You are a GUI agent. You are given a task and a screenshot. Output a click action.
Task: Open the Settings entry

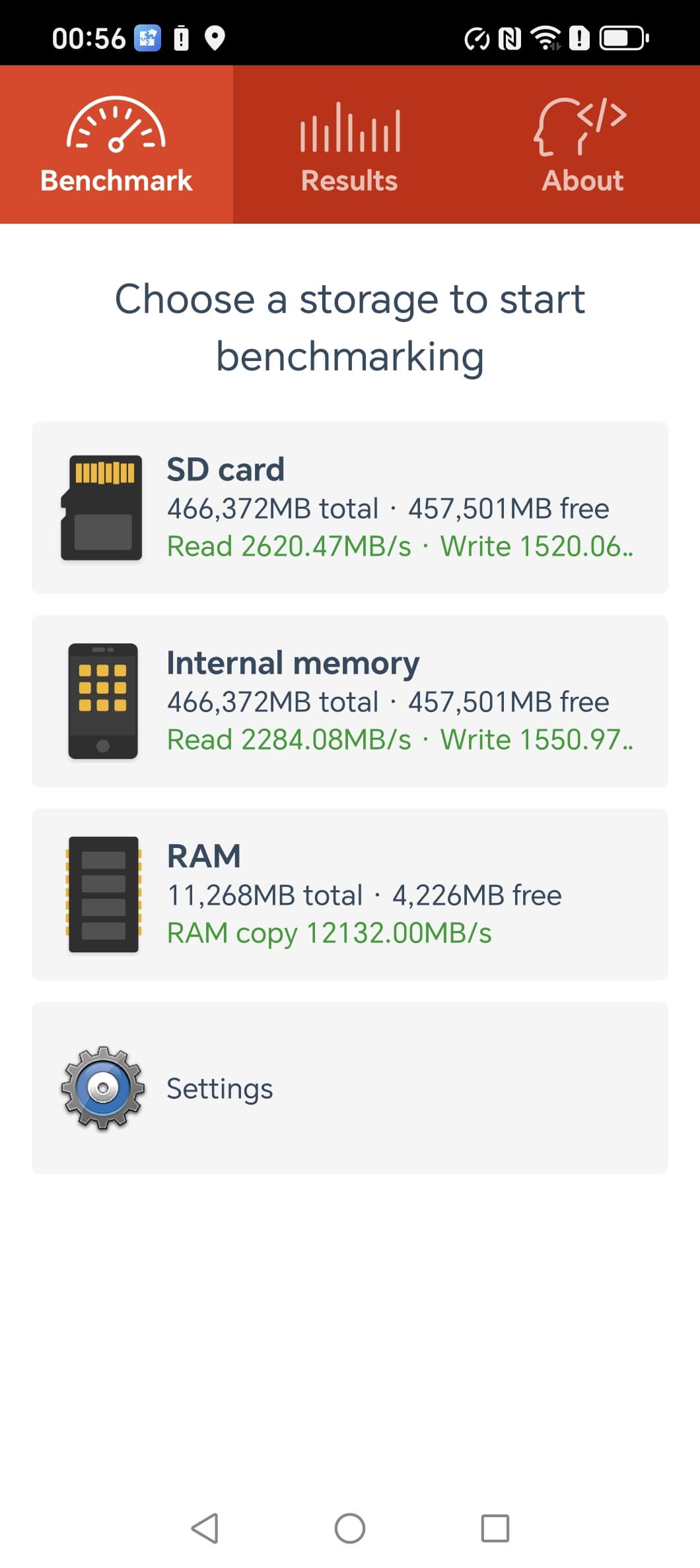click(220, 1088)
